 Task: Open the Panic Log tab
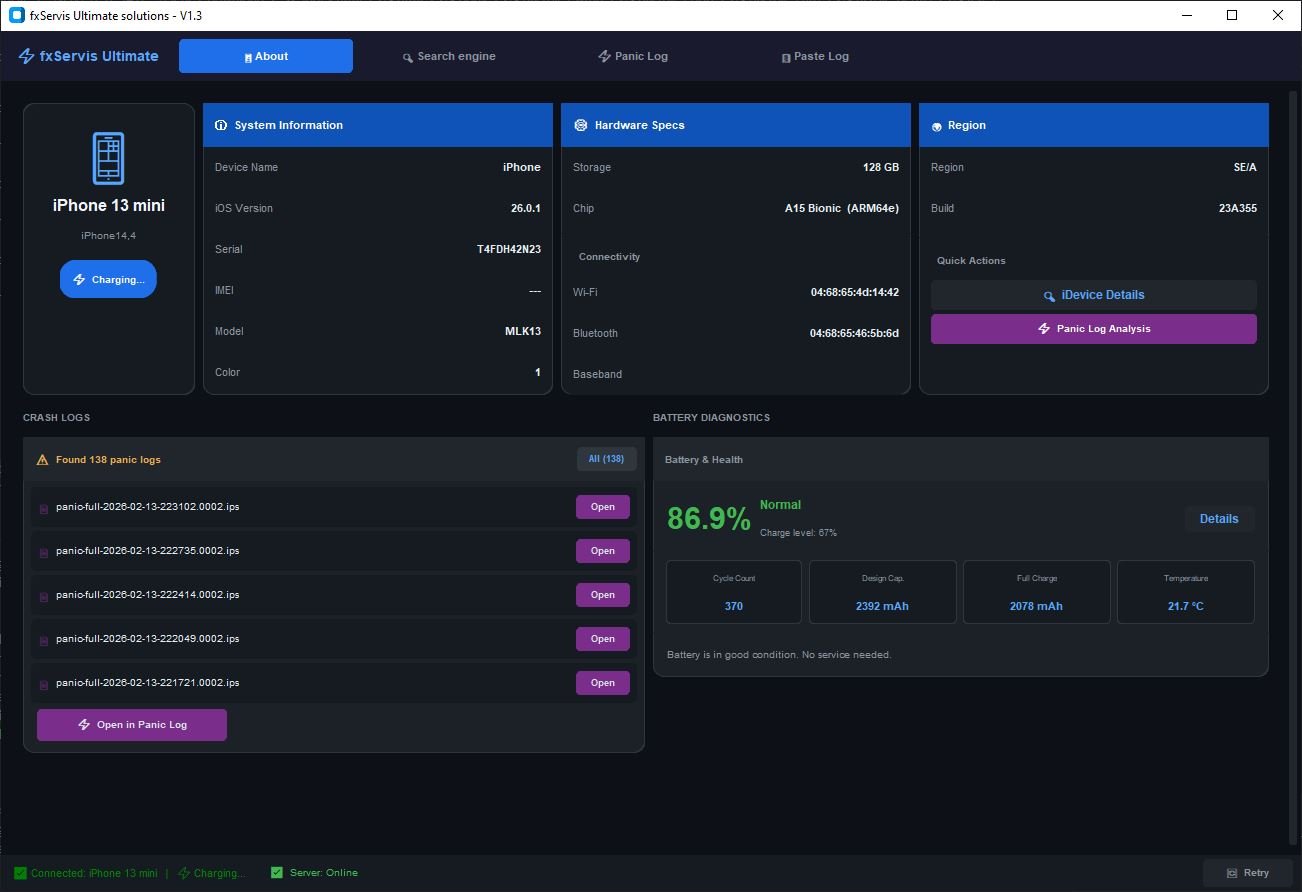coord(633,56)
